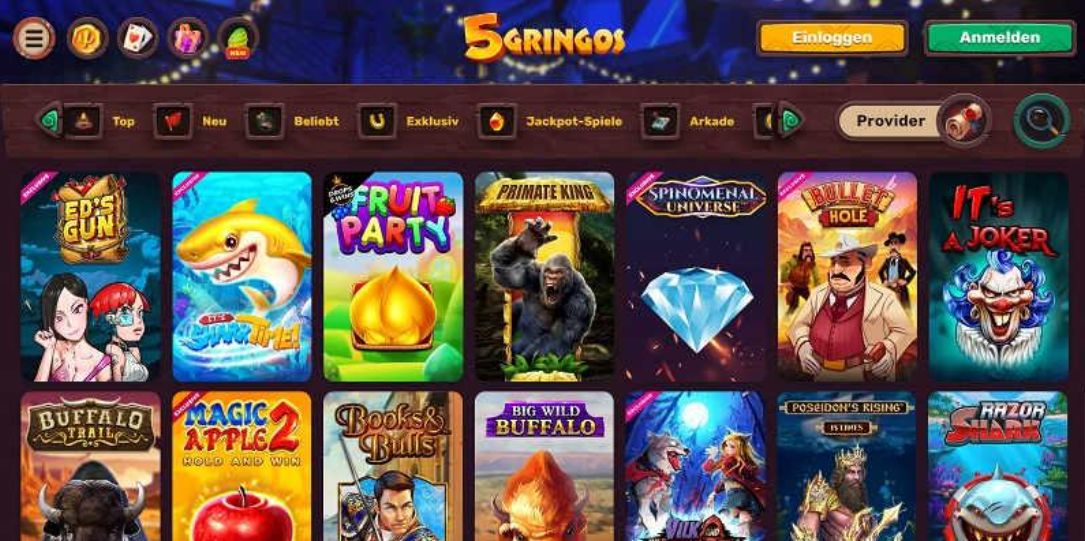Viewport: 1085px width, 541px height.
Task: Launch the Razor Shark game tile
Action: (x=999, y=466)
